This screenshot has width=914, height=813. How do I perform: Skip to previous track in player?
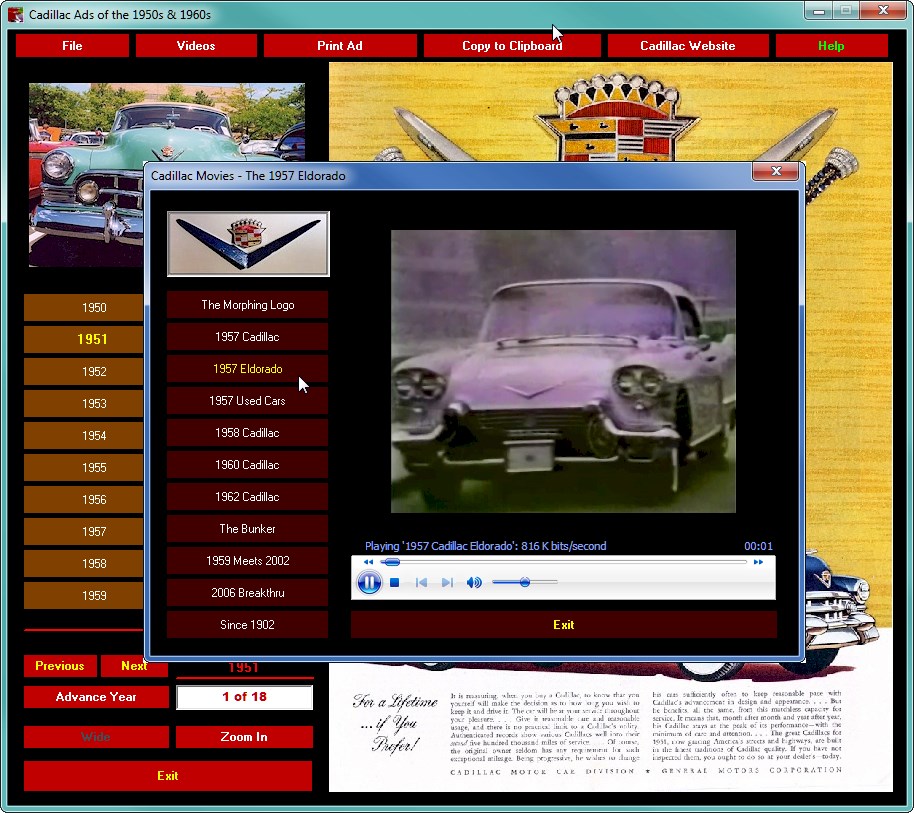click(421, 582)
